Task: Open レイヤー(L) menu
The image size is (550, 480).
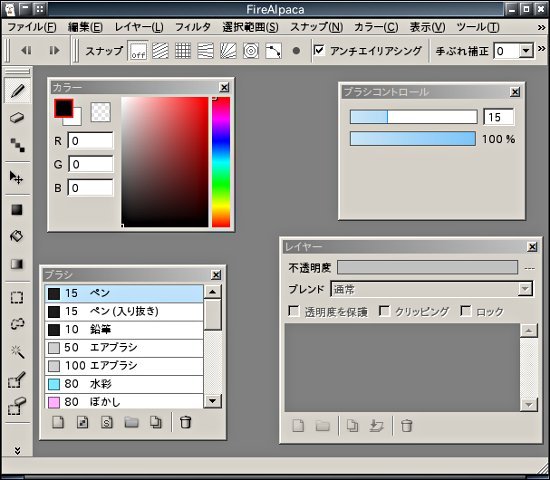Action: (x=139, y=27)
